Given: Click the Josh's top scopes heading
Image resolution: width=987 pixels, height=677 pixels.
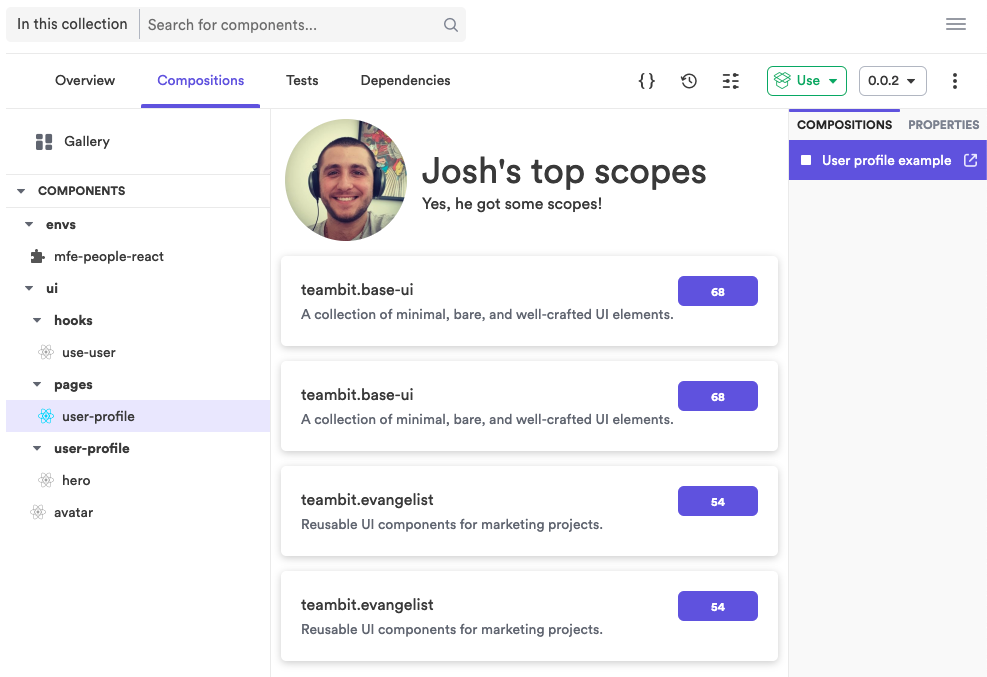Looking at the screenshot, I should pos(564,171).
